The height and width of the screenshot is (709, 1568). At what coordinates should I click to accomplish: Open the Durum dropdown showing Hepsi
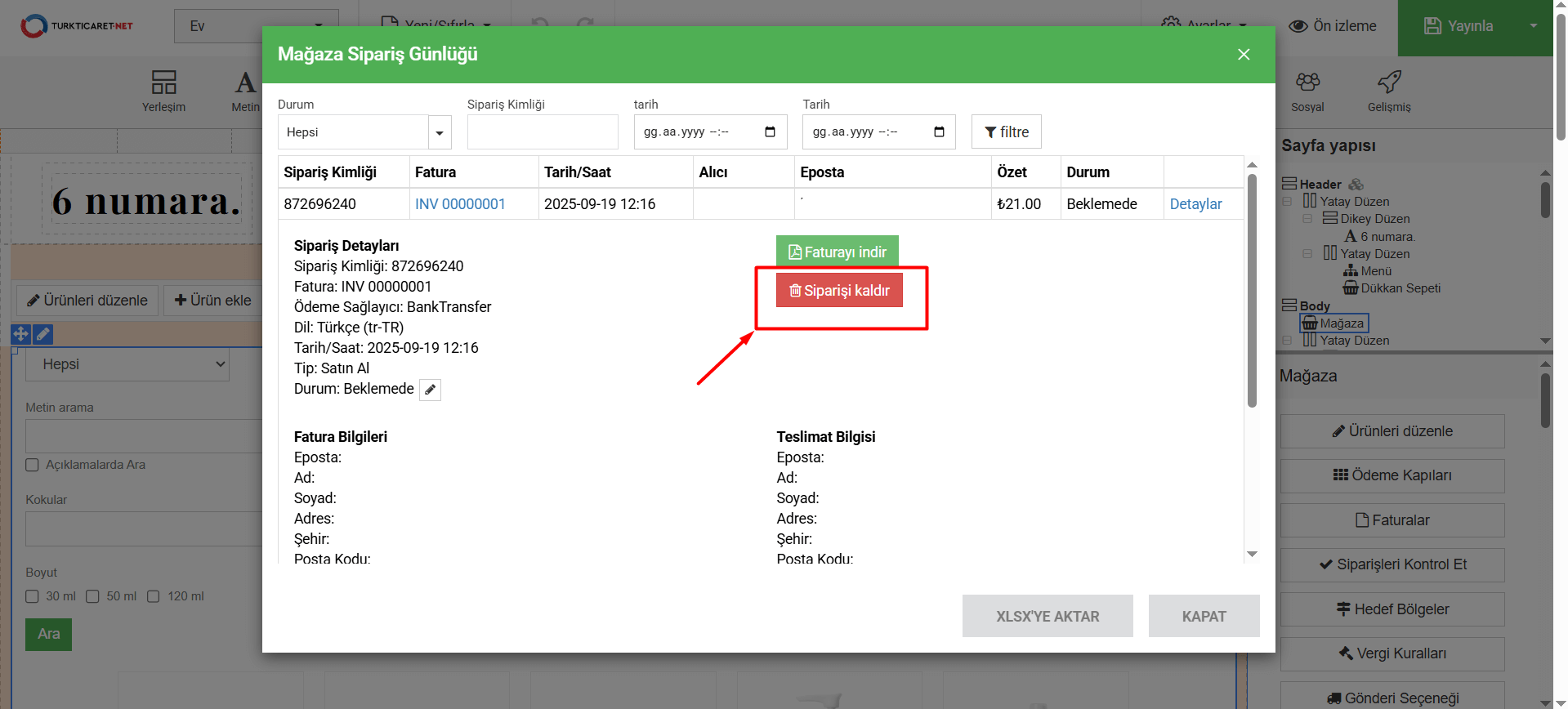click(364, 132)
